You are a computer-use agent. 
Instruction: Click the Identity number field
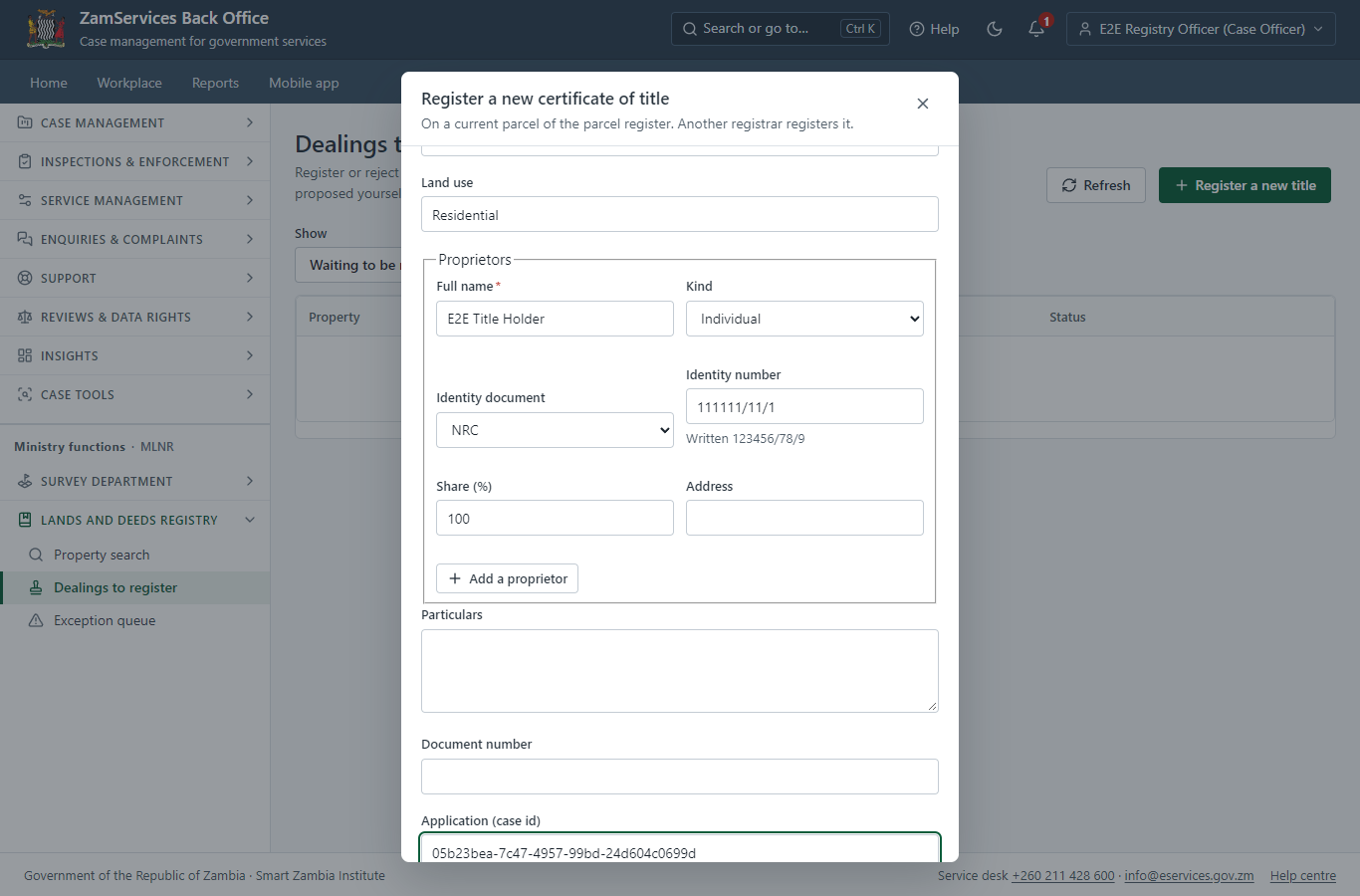click(x=804, y=406)
